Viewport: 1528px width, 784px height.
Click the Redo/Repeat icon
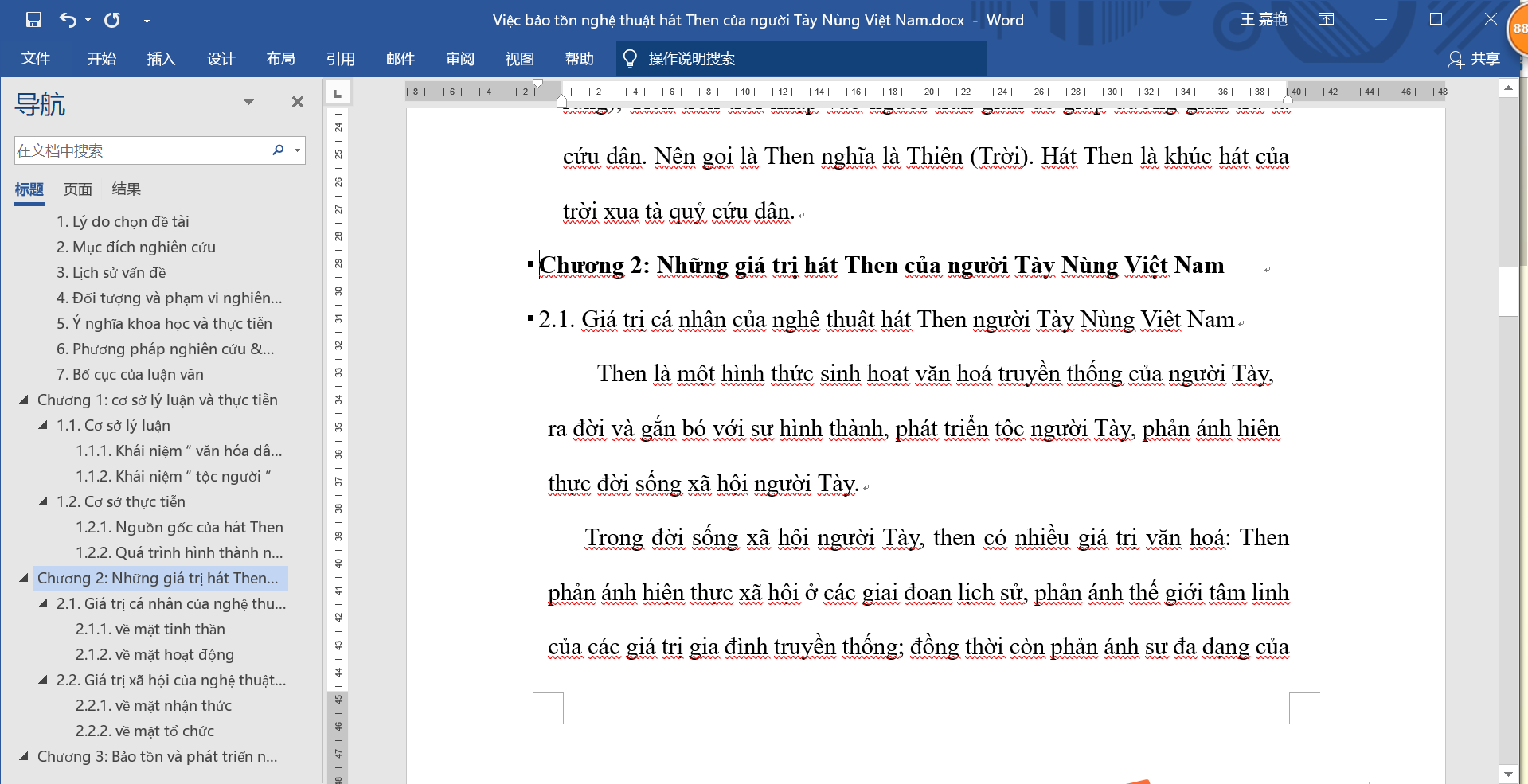[x=112, y=20]
